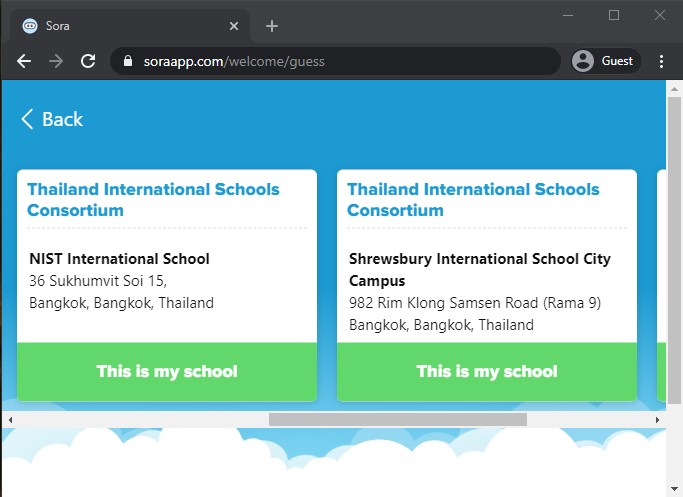Open a new tab with plus
The height and width of the screenshot is (497, 683).
pyautogui.click(x=272, y=26)
